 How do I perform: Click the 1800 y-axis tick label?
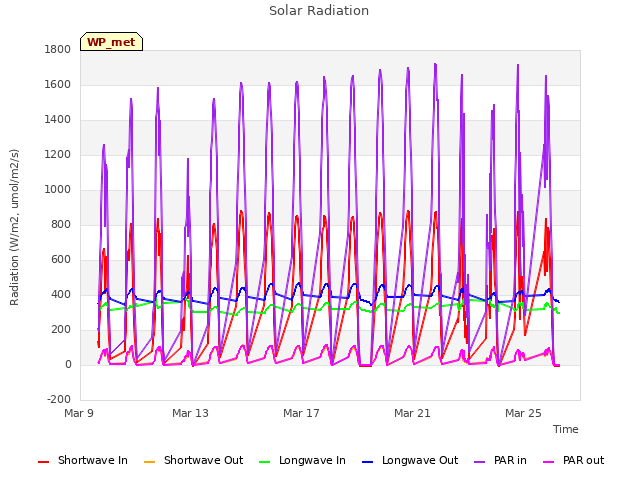point(58,49)
